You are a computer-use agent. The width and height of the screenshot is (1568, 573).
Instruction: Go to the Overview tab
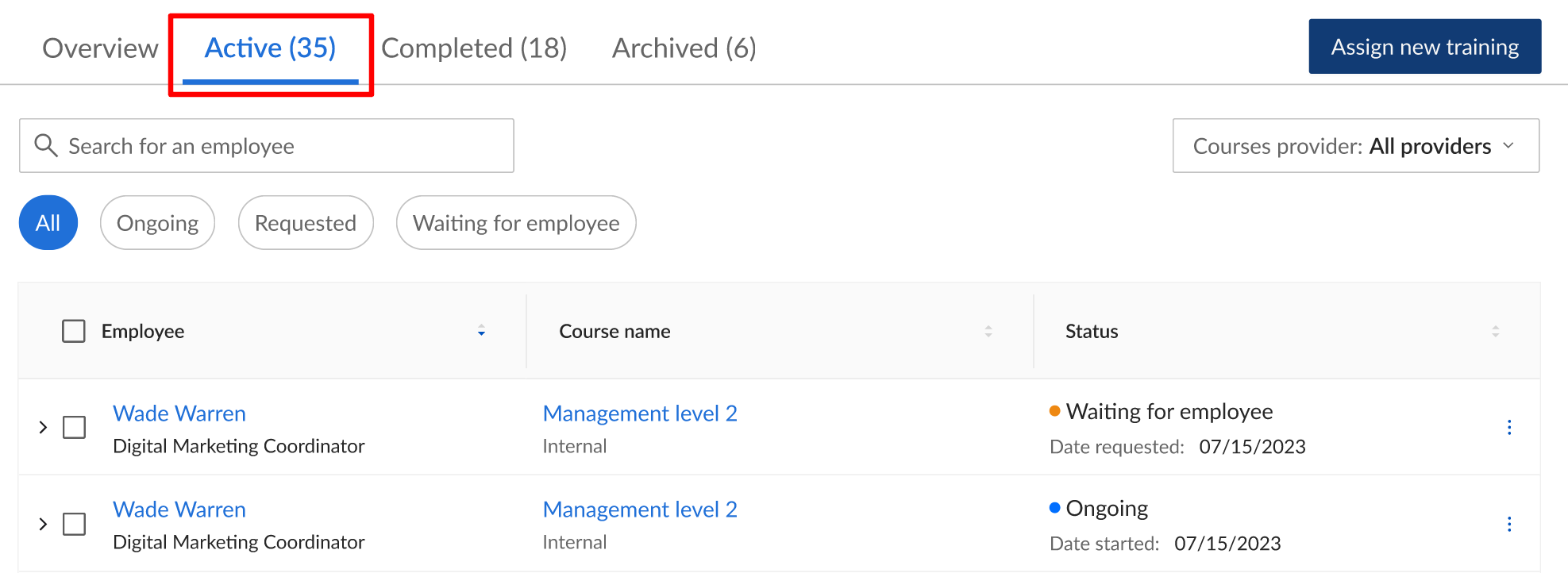[100, 48]
